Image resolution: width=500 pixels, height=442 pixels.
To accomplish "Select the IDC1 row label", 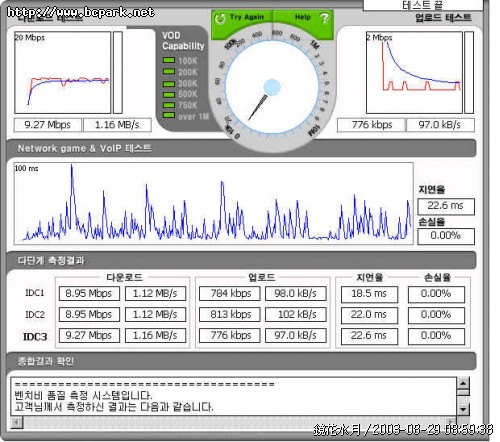I will pos(35,293).
